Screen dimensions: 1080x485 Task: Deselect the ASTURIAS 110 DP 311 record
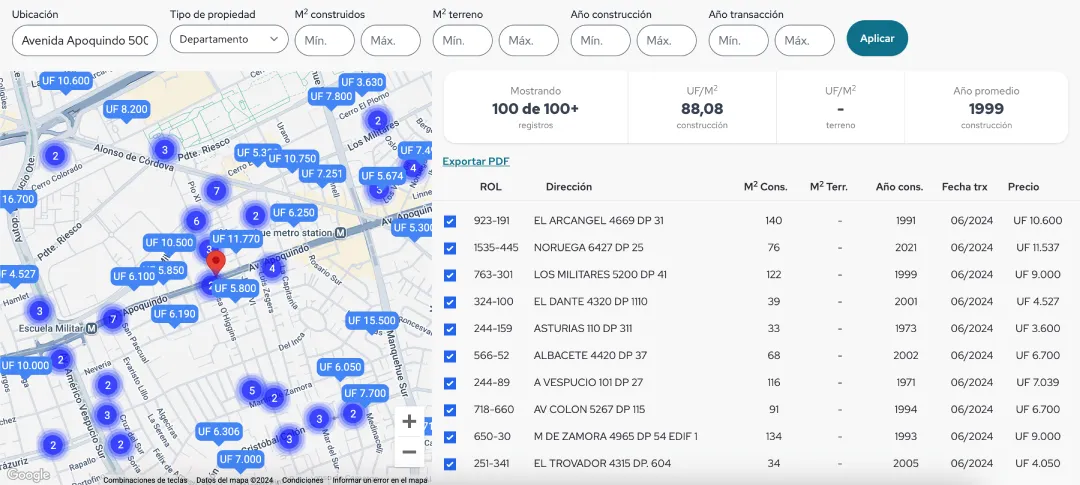[x=450, y=329]
